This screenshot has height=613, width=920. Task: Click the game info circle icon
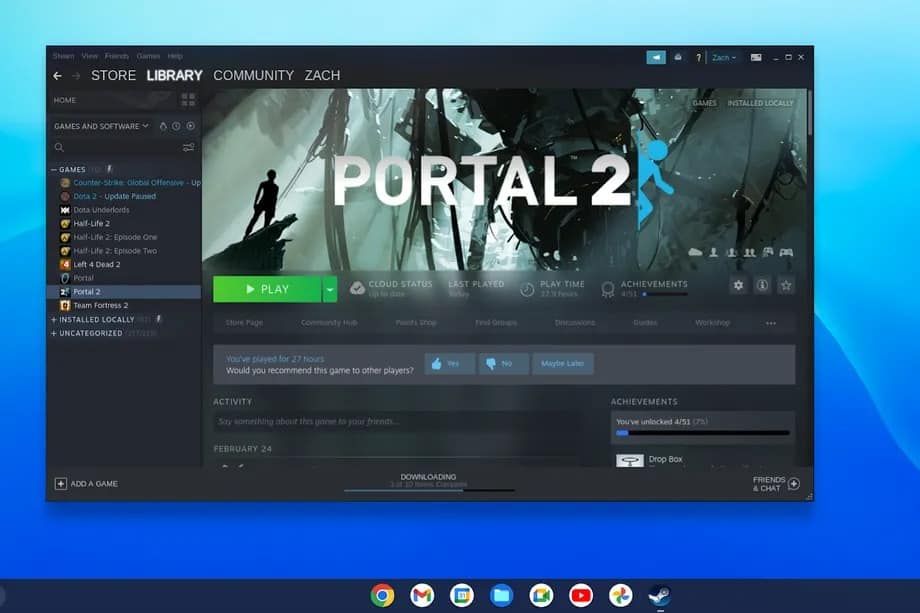pyautogui.click(x=763, y=285)
